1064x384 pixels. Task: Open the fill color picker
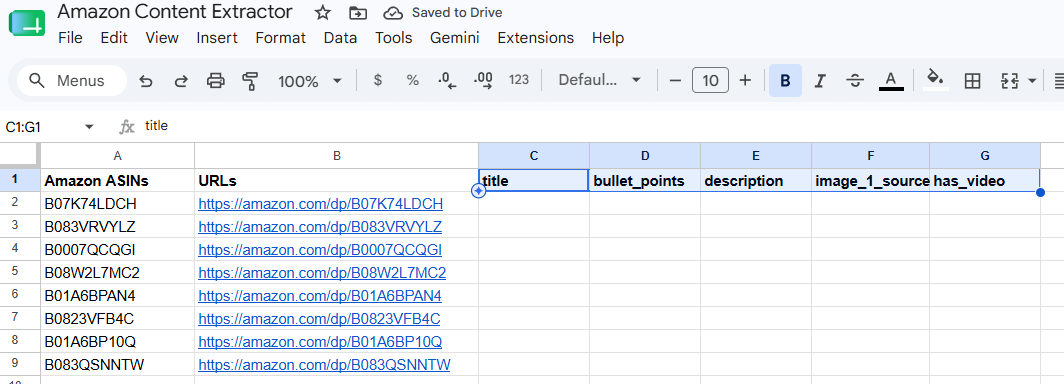click(936, 80)
